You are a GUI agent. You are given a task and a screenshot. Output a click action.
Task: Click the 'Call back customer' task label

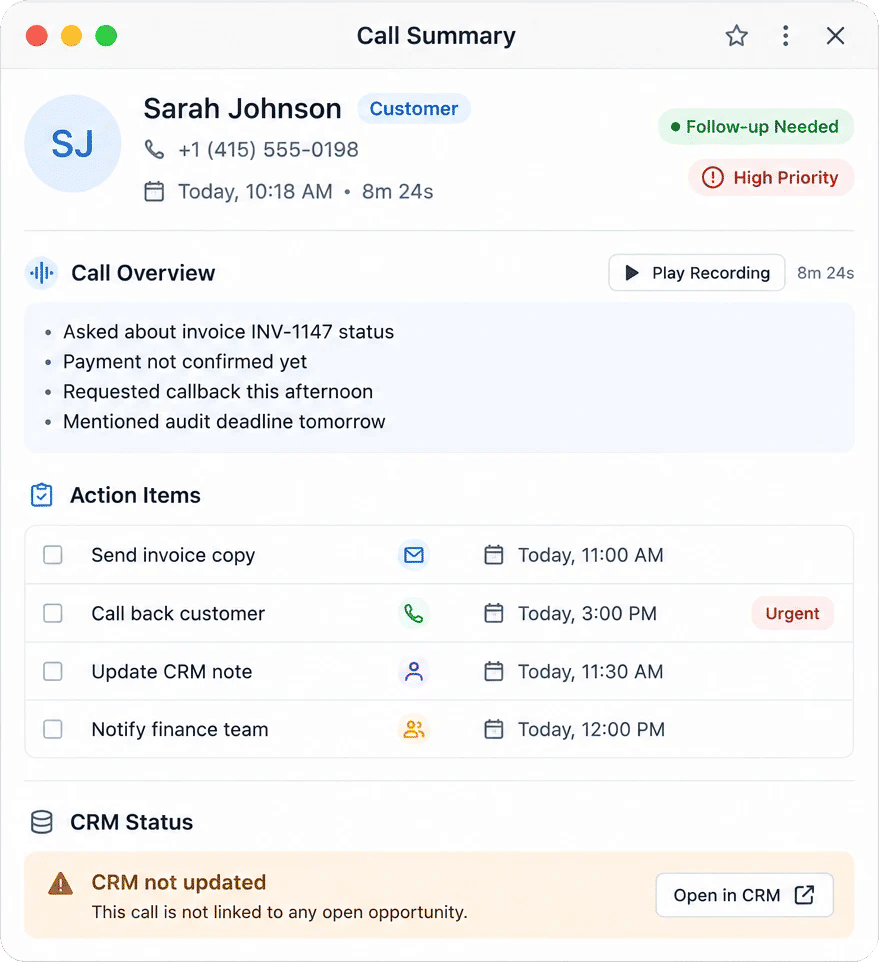[178, 613]
